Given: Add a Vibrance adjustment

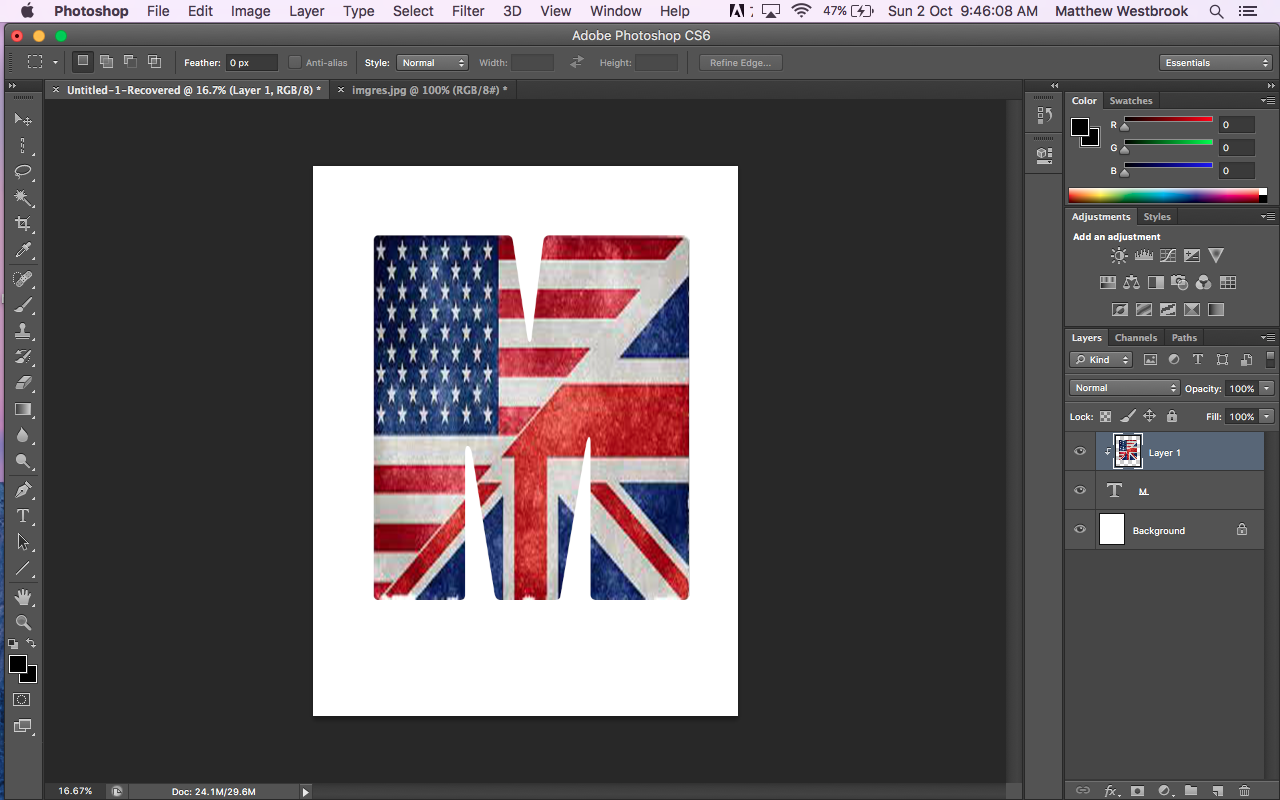Looking at the screenshot, I should click(1216, 256).
